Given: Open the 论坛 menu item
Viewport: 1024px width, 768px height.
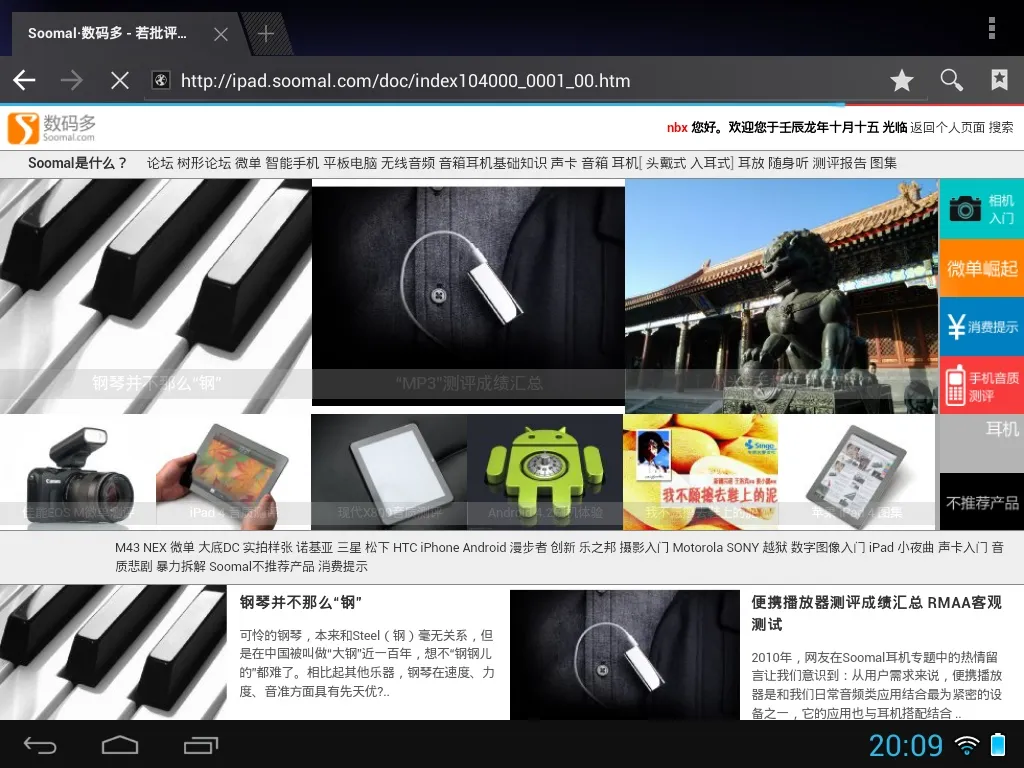Looking at the screenshot, I should click(160, 163).
